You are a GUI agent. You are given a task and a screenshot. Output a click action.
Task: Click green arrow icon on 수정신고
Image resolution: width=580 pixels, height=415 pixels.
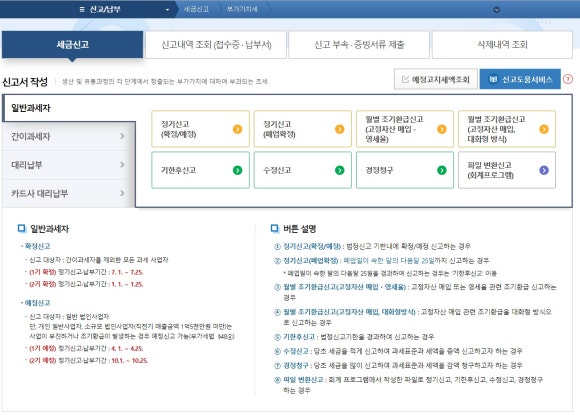point(340,170)
